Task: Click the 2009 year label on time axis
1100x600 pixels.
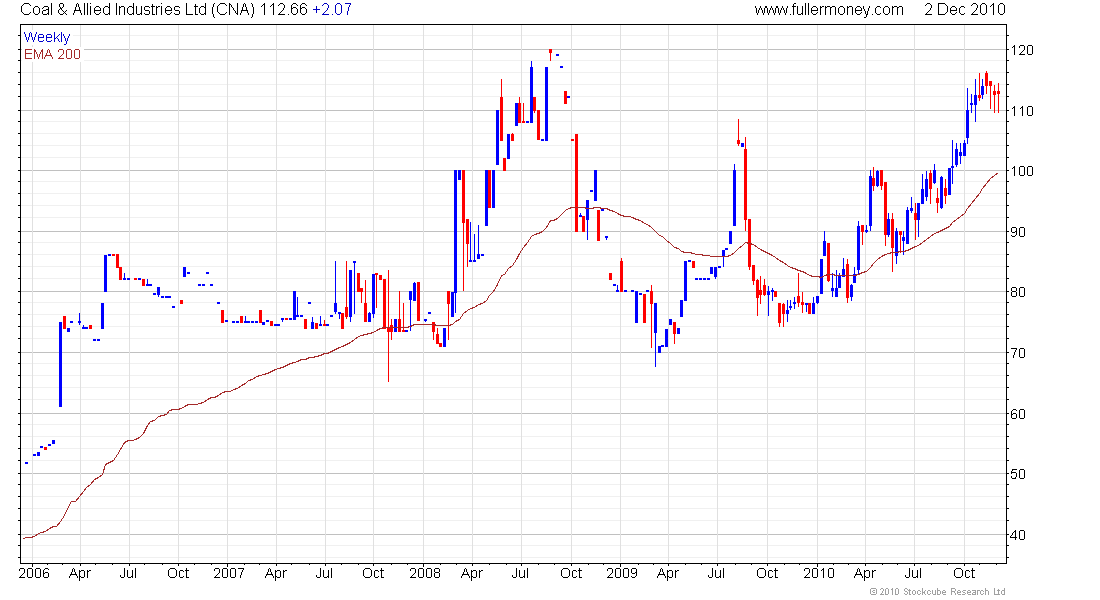Action: [622, 573]
